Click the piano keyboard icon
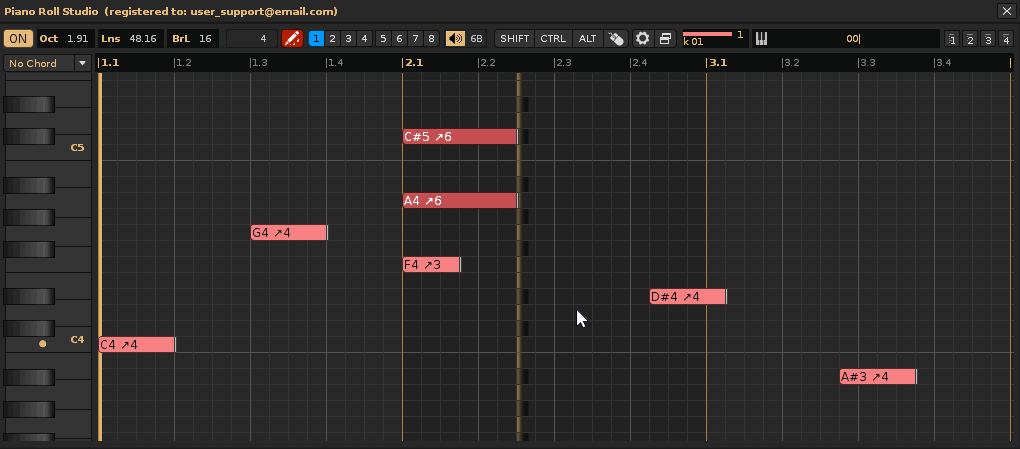 (x=761, y=39)
